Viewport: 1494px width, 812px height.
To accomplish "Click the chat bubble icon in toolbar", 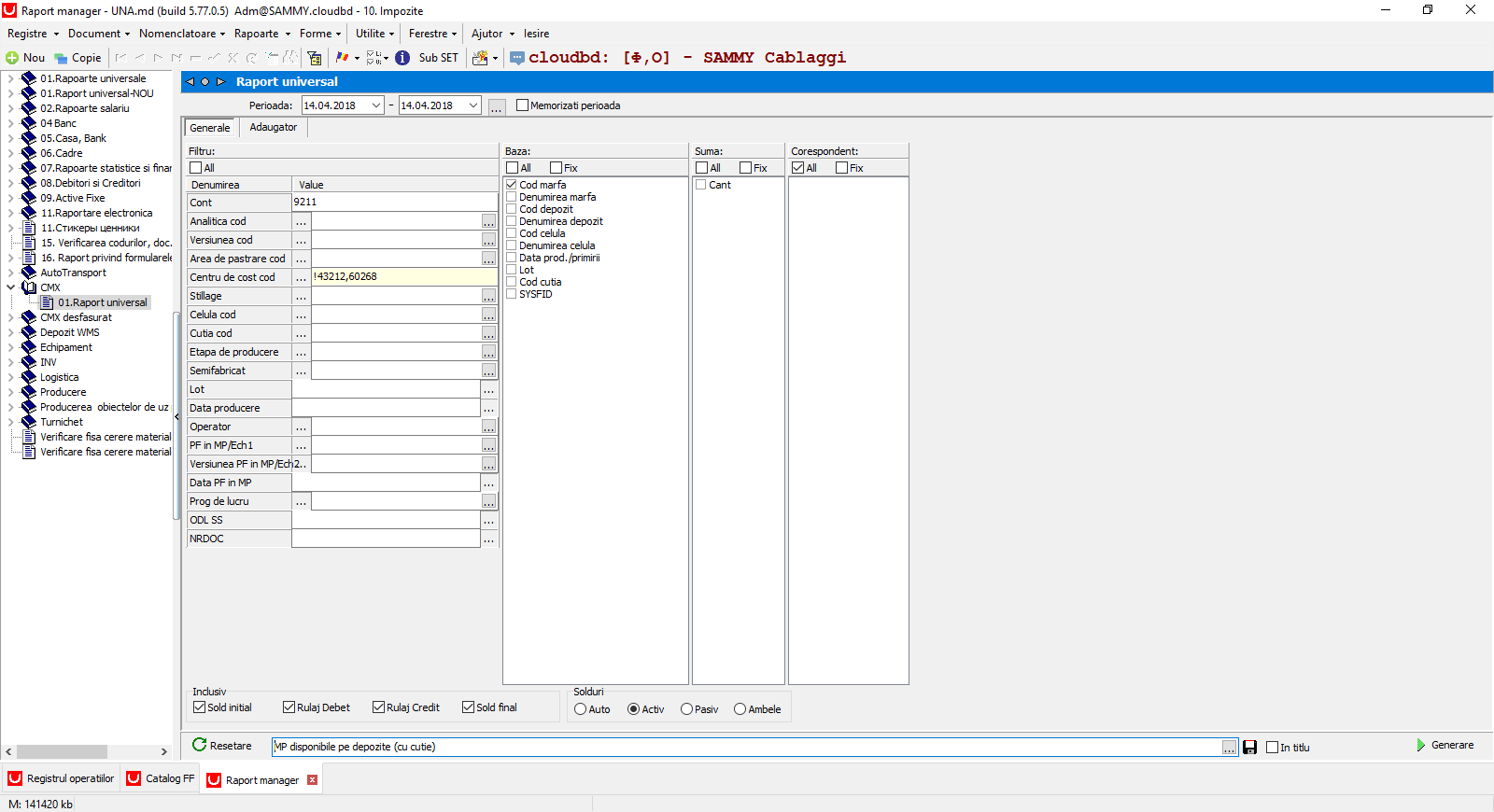I will pyautogui.click(x=517, y=58).
